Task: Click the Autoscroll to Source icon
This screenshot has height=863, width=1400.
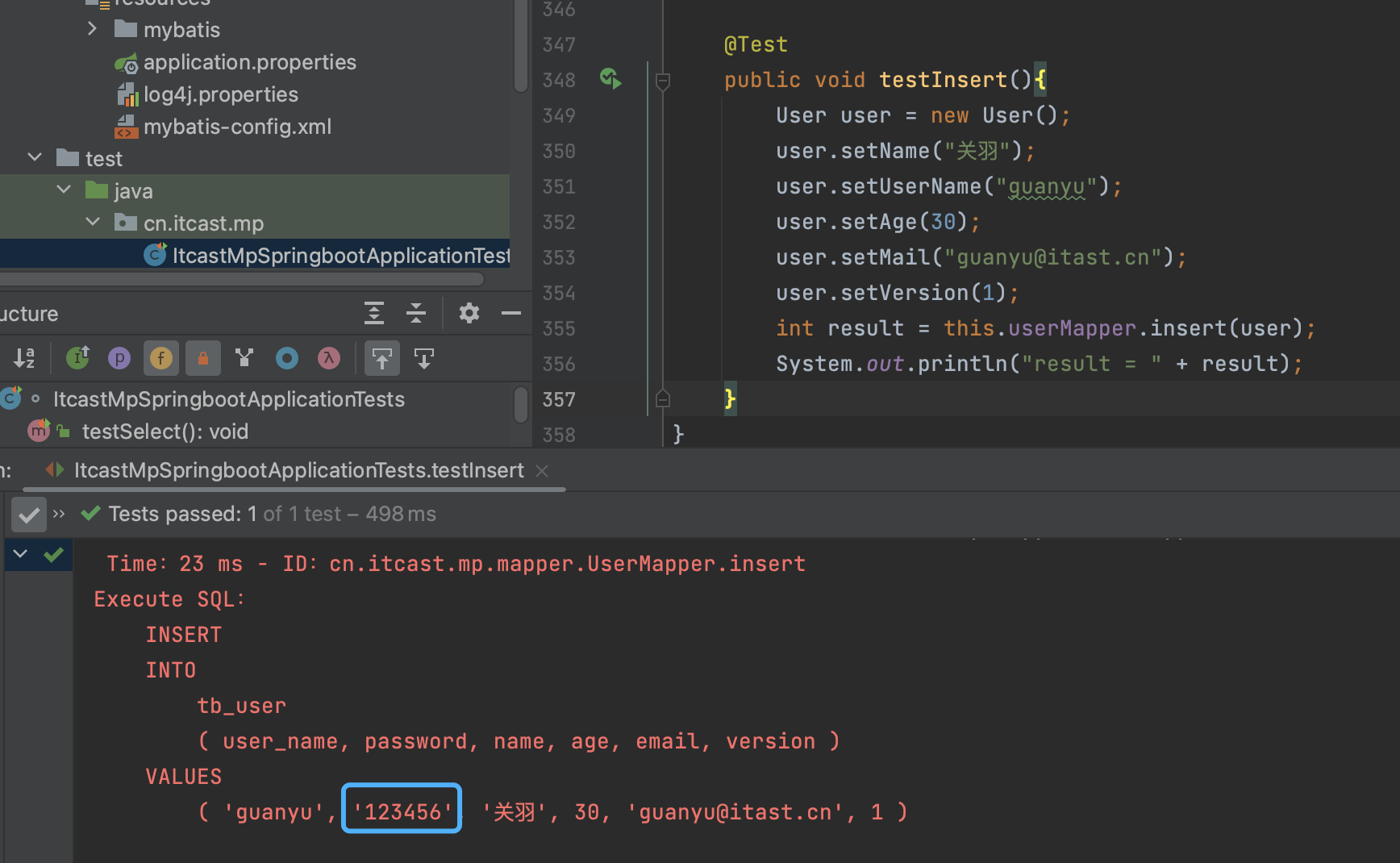Action: click(x=382, y=358)
